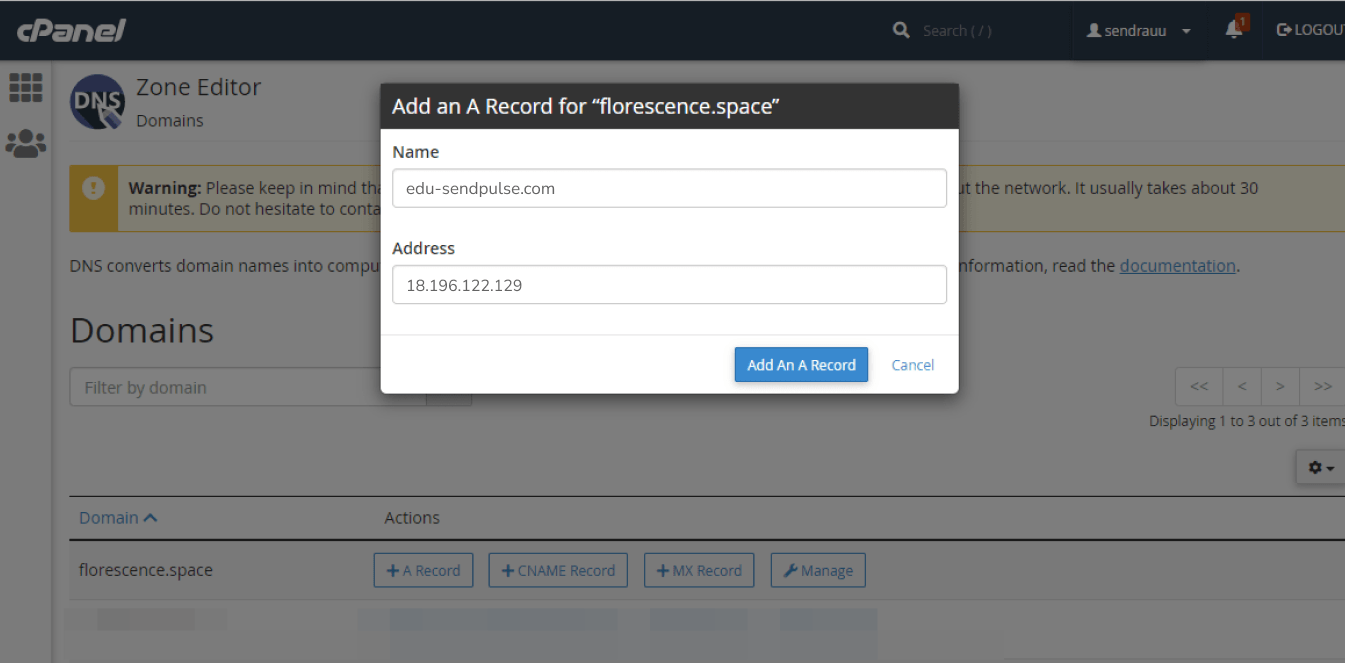
Task: Open the gear settings dropdown
Action: pos(1321,468)
